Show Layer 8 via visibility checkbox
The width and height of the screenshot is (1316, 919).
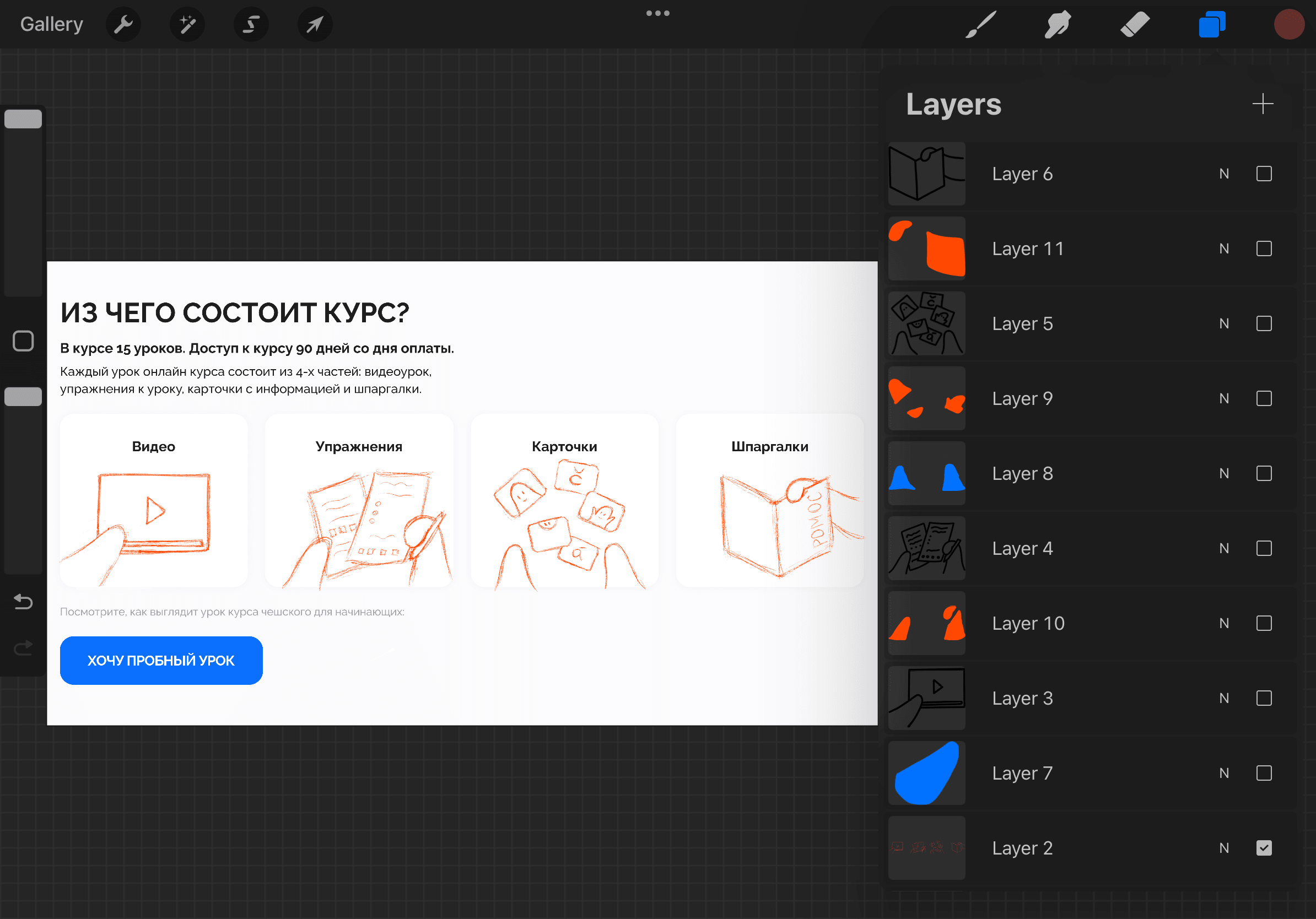(x=1264, y=473)
